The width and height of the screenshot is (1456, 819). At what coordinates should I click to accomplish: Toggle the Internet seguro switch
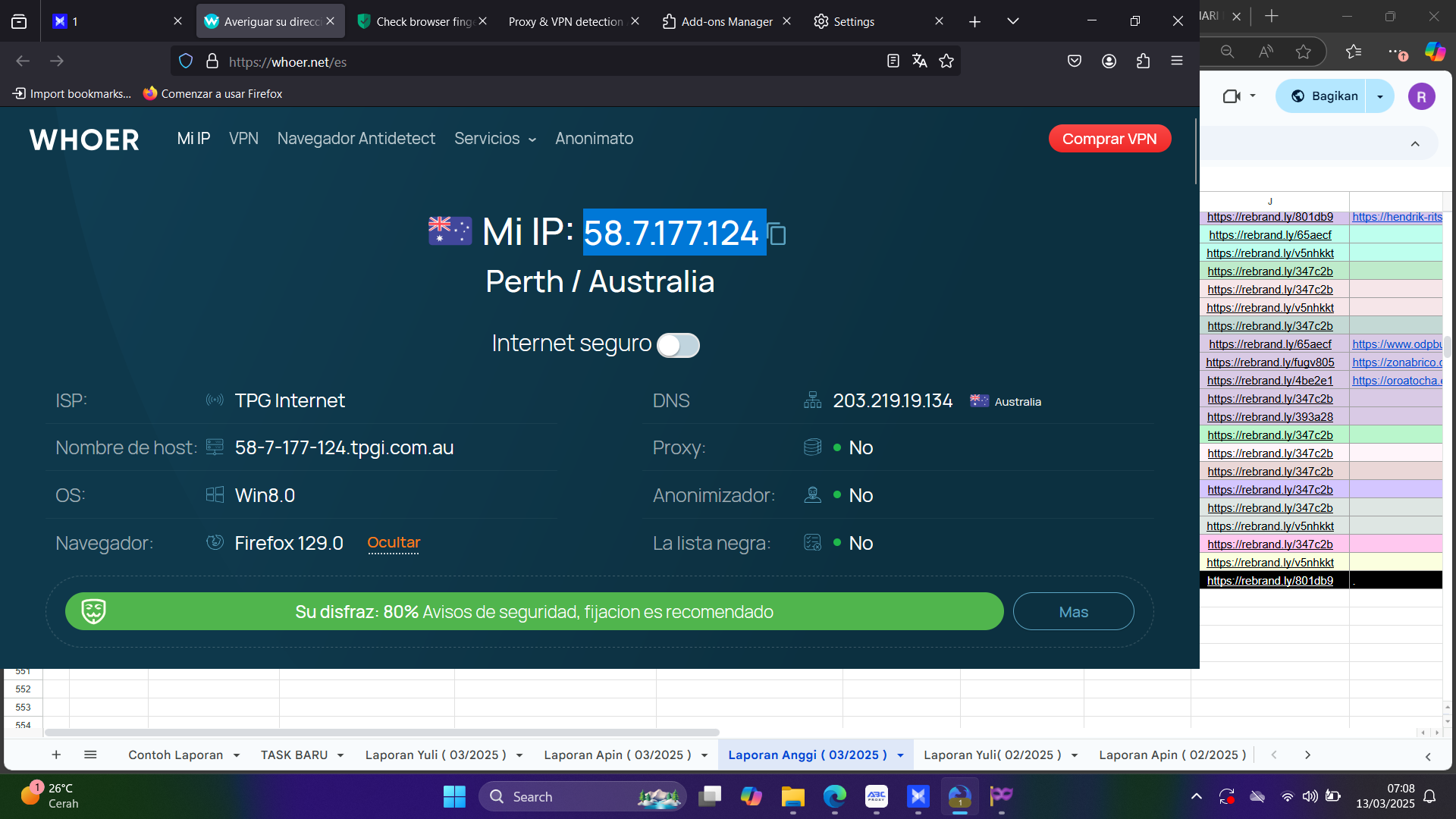click(x=678, y=345)
